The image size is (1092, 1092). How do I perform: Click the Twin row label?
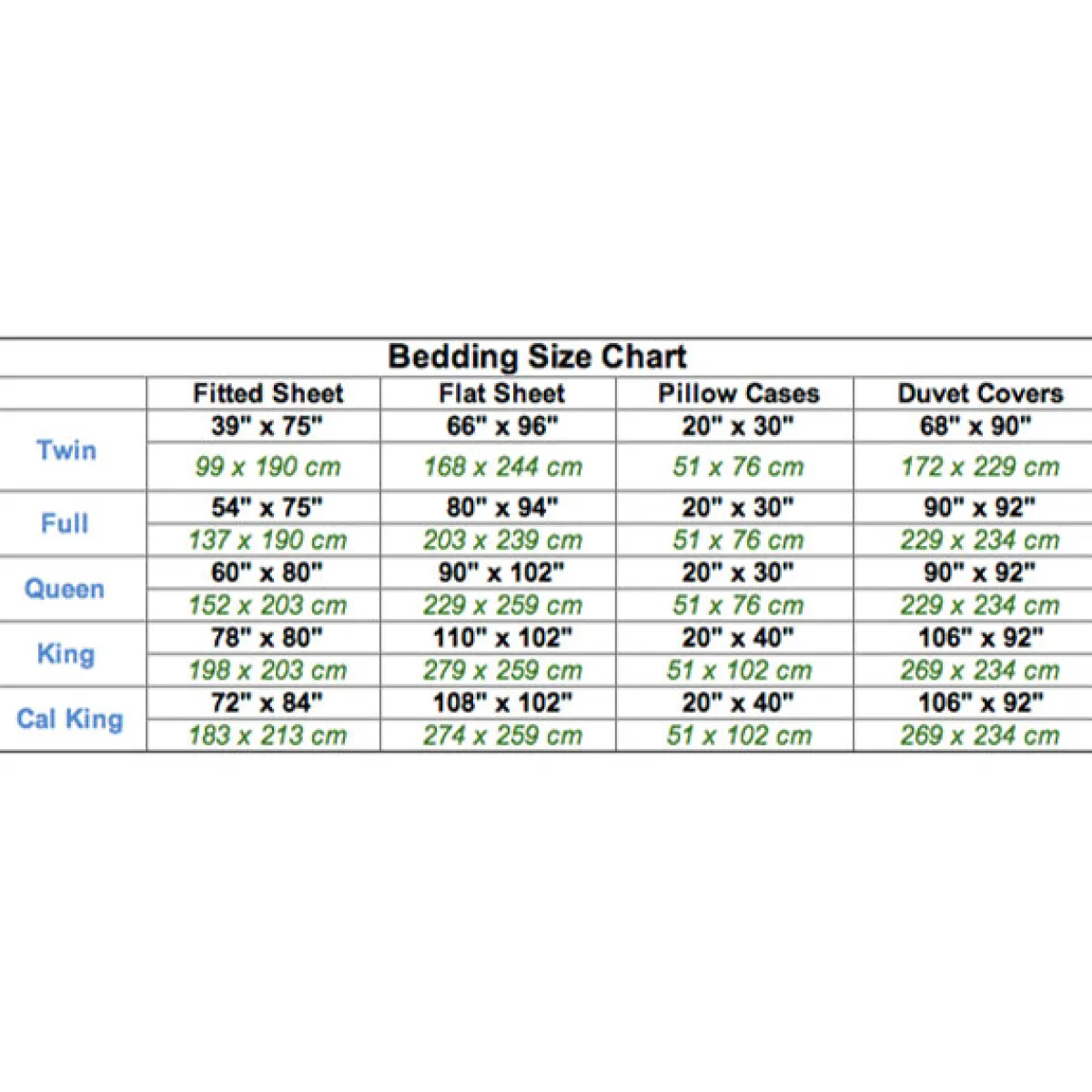point(66,450)
